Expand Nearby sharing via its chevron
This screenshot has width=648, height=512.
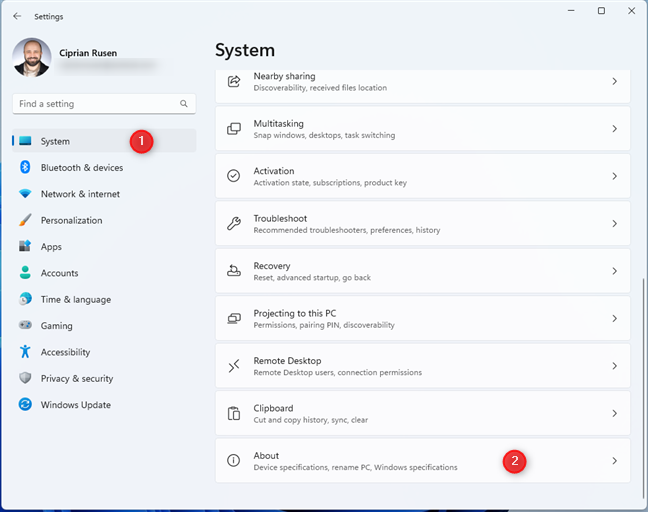[x=615, y=81]
